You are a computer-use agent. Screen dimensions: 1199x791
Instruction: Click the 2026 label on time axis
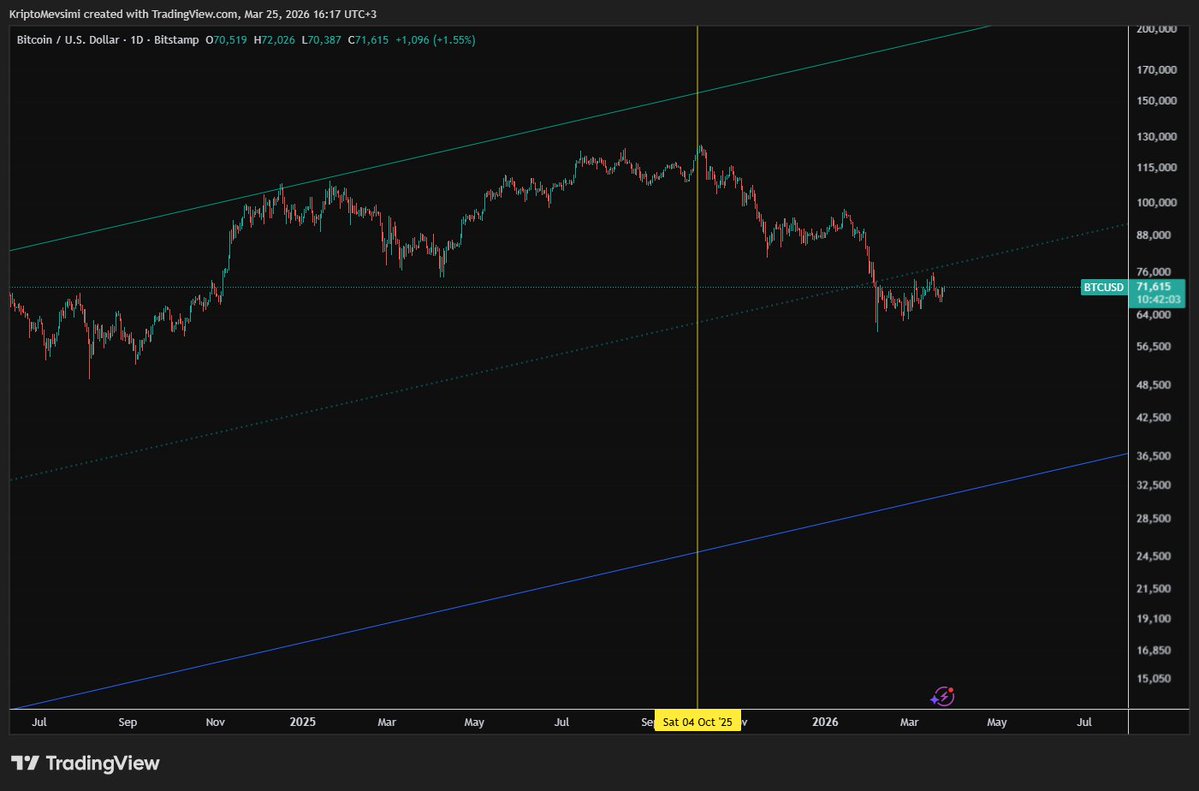click(x=825, y=721)
